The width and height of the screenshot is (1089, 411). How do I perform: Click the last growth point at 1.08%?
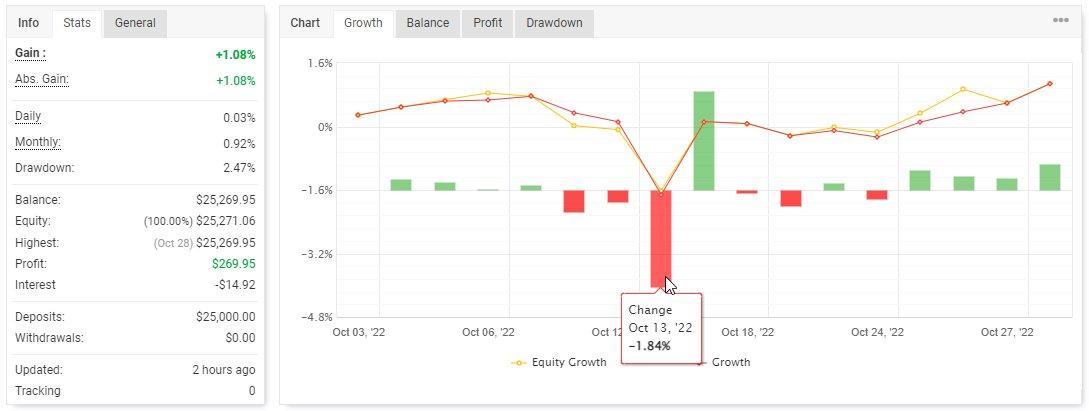click(1049, 83)
